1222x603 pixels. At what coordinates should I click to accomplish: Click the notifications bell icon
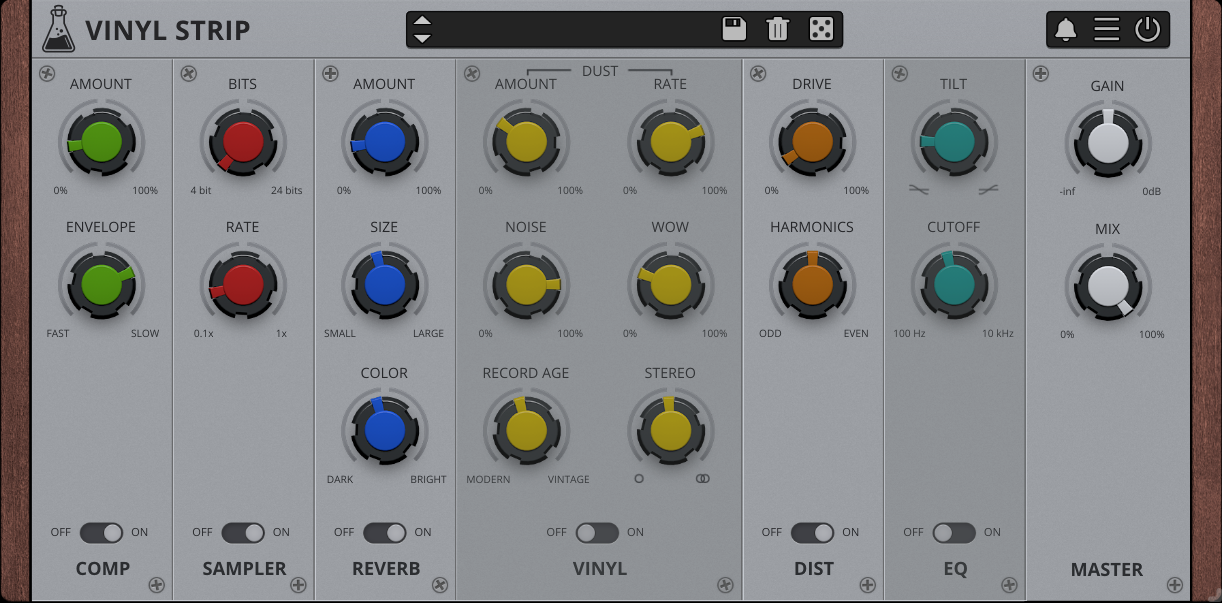1065,29
